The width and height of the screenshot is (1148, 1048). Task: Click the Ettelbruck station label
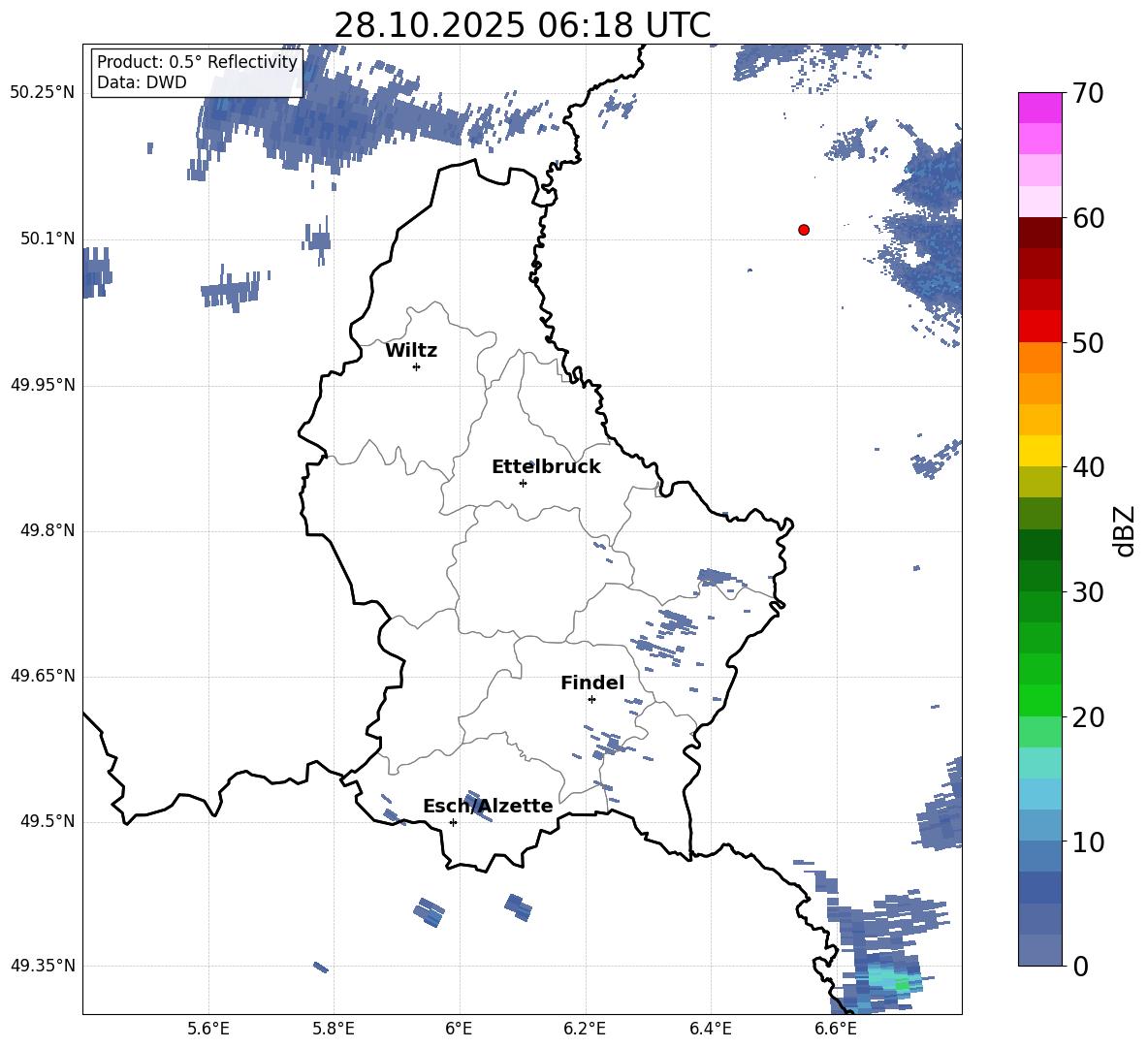[x=546, y=467]
